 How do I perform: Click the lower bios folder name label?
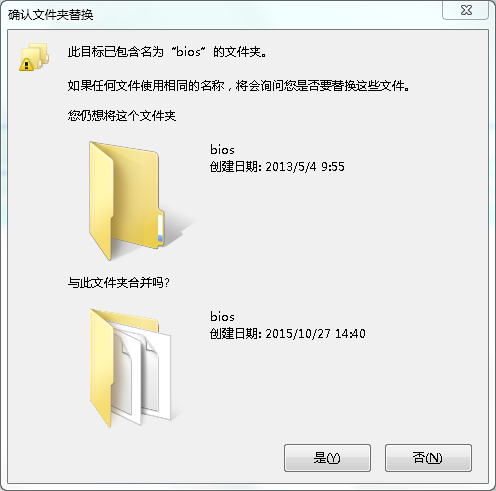[x=222, y=317]
